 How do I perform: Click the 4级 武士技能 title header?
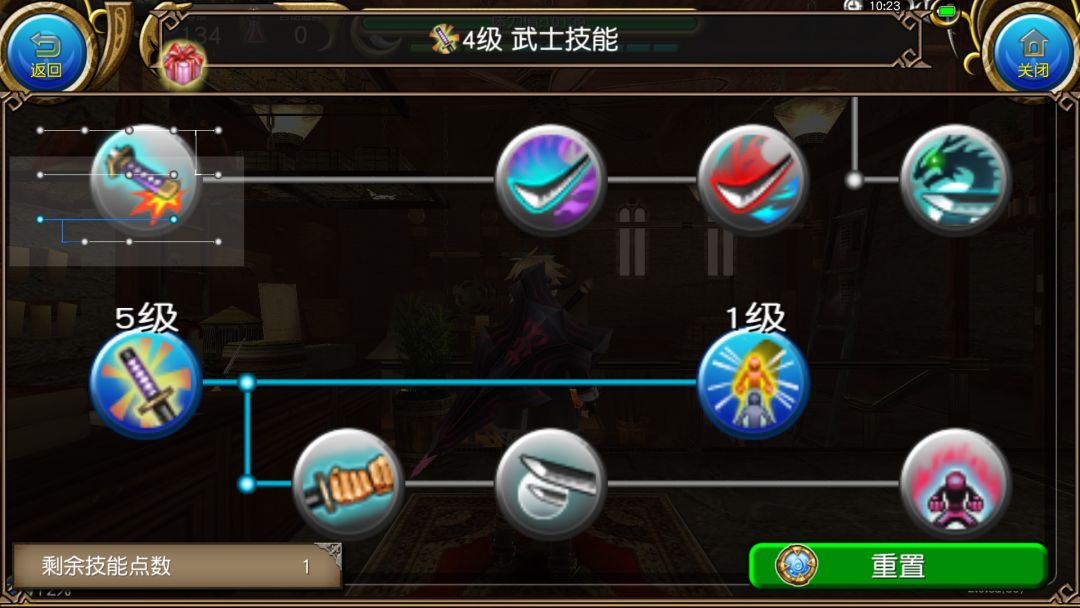[525, 39]
